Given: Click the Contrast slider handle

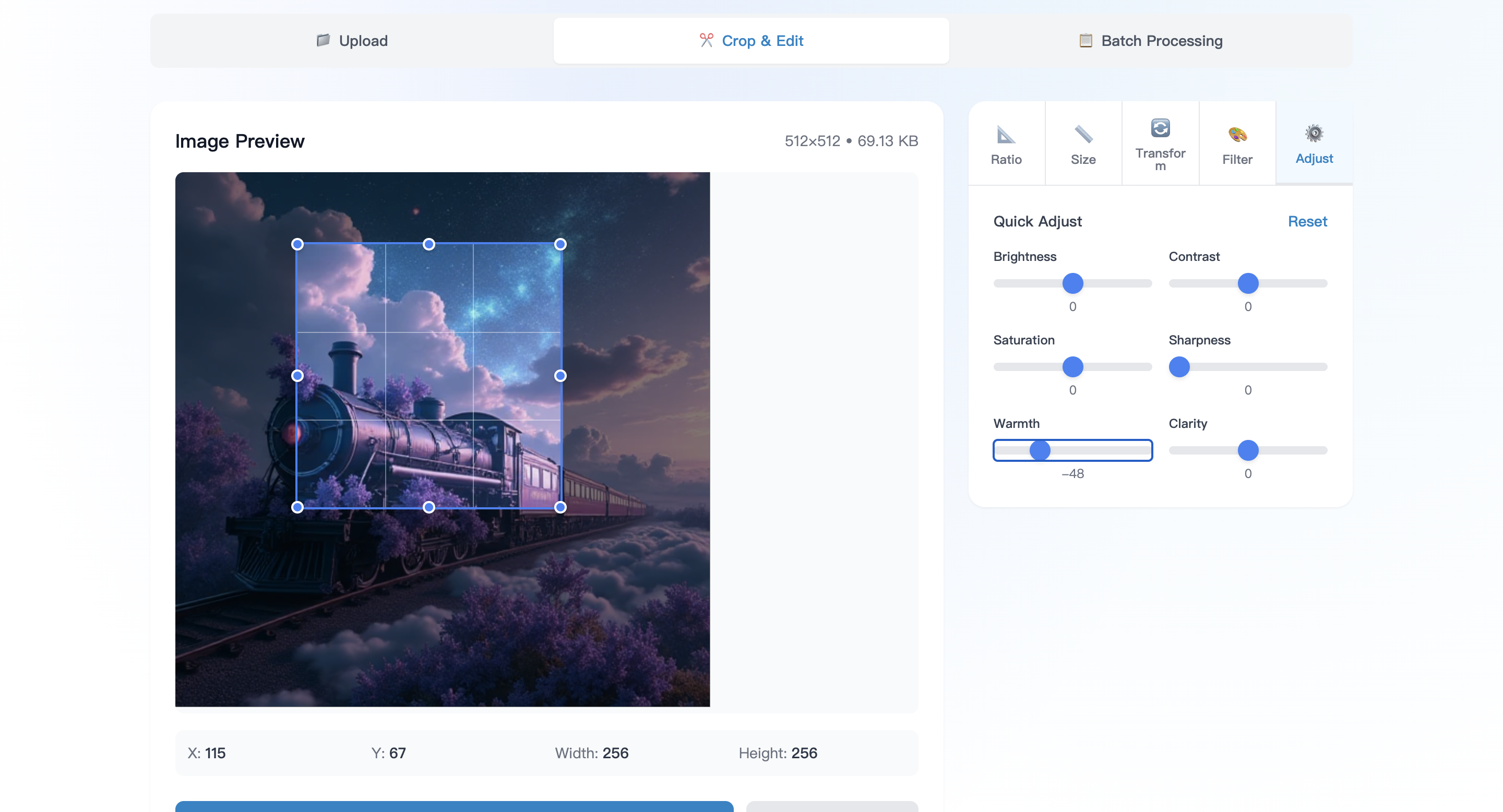Looking at the screenshot, I should 1248,283.
